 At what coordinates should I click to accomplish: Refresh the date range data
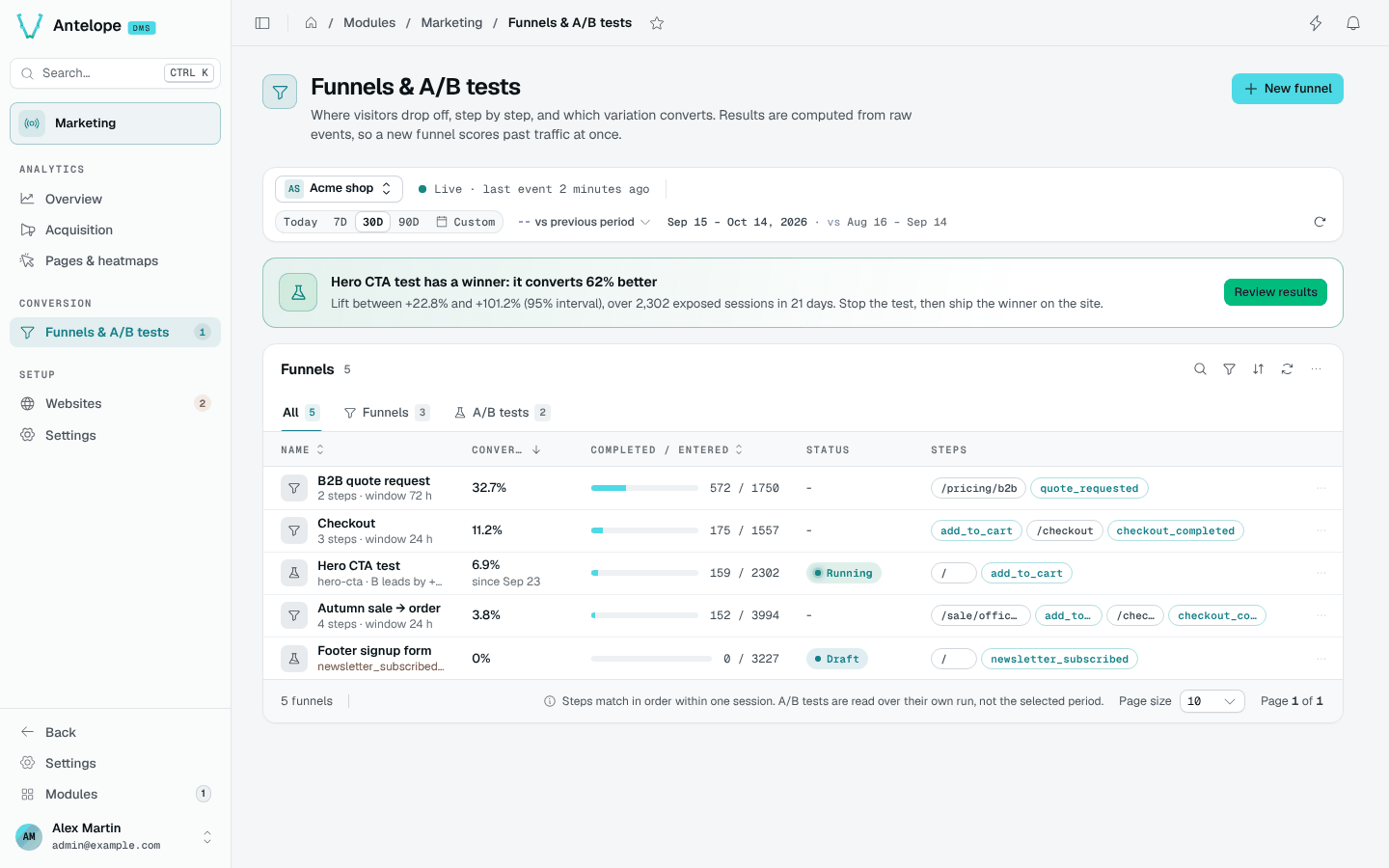[x=1320, y=222]
